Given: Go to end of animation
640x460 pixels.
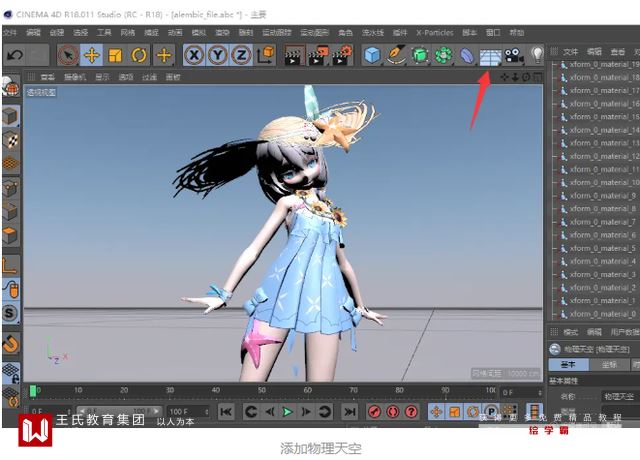Looking at the screenshot, I should coord(349,412).
